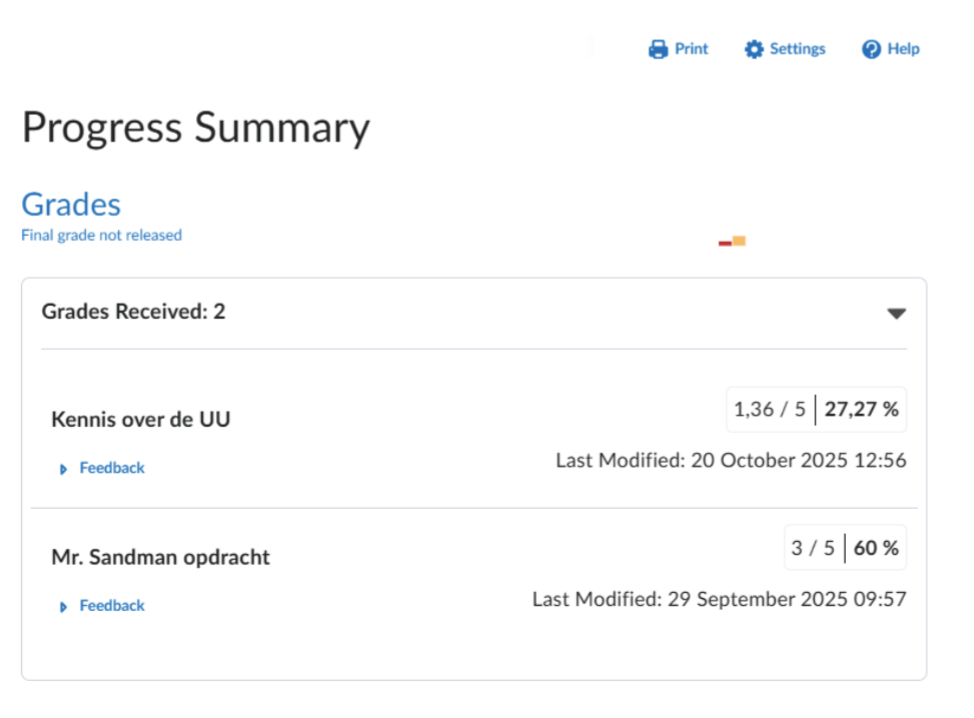Image resolution: width=974 pixels, height=718 pixels.
Task: Click the printer icon
Action: click(657, 49)
